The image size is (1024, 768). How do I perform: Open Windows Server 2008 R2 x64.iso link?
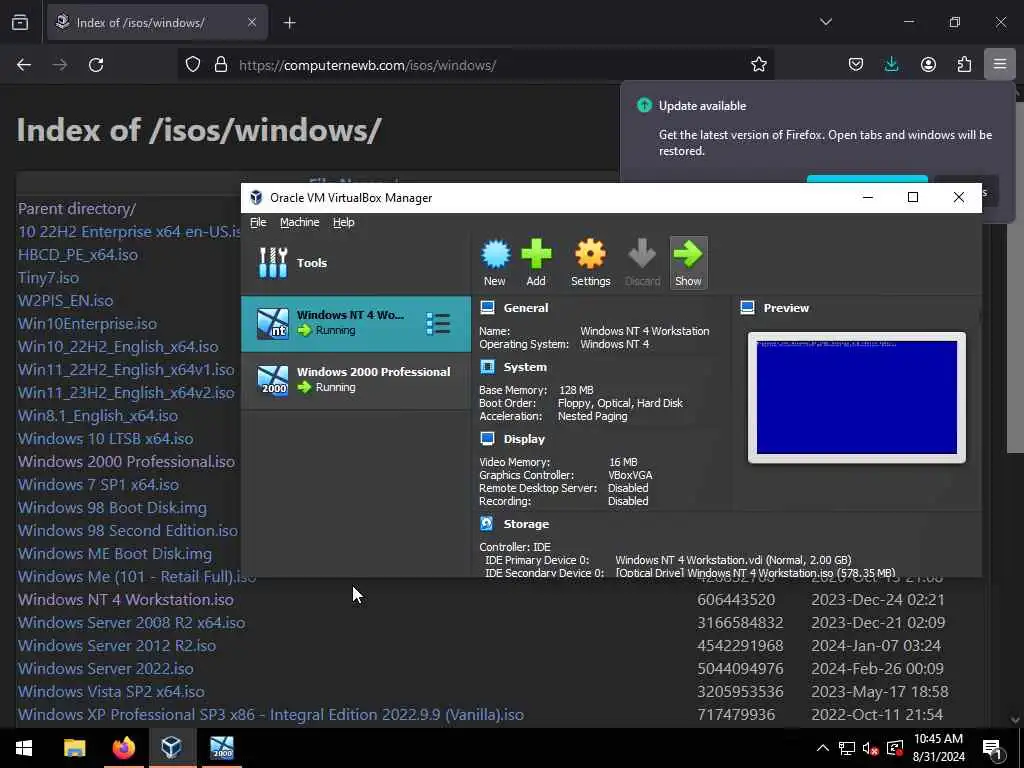click(x=132, y=622)
